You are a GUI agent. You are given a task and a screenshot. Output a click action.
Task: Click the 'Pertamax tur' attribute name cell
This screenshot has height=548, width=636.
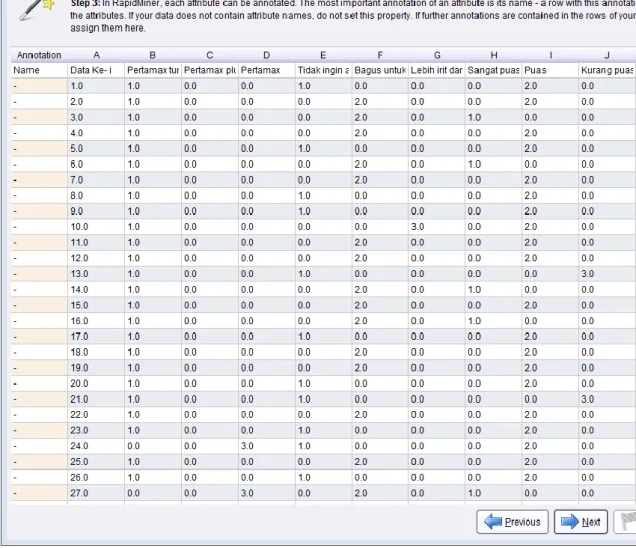click(x=153, y=70)
